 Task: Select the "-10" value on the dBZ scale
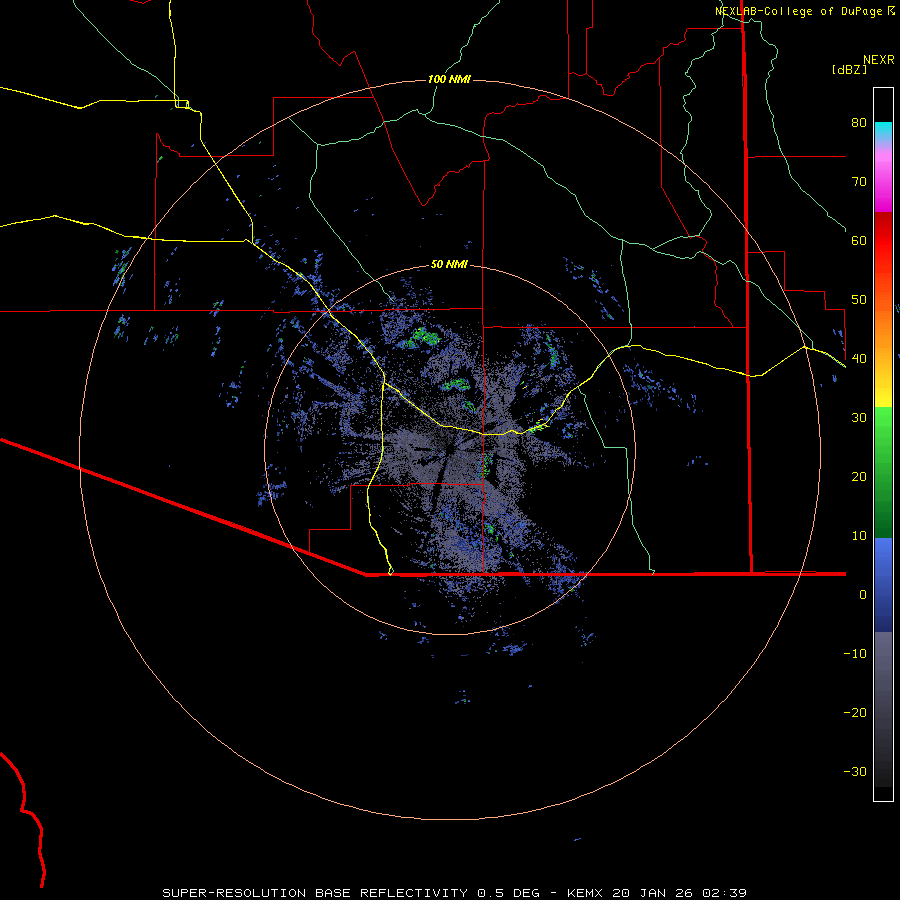coord(855,654)
